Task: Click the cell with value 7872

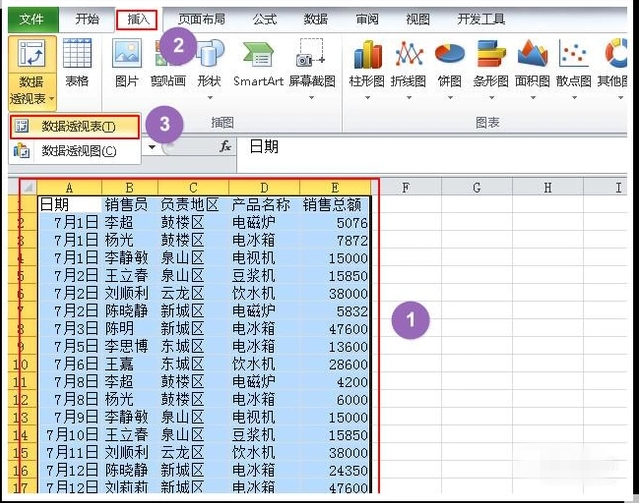Action: tap(335, 240)
